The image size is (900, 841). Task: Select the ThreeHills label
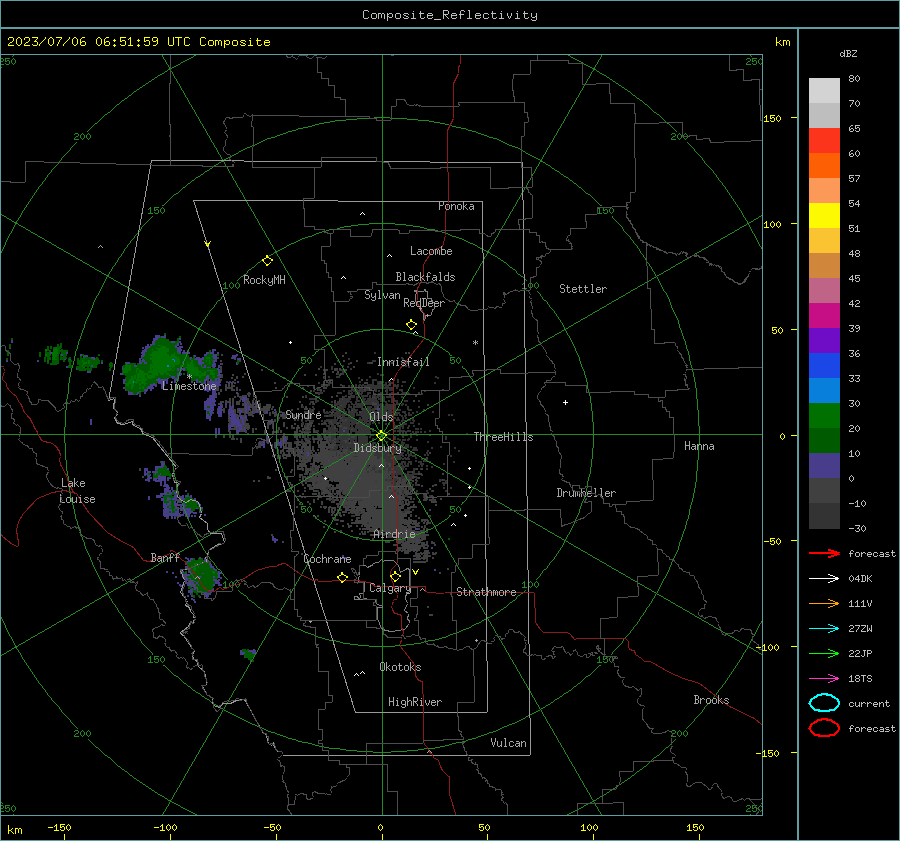click(503, 437)
